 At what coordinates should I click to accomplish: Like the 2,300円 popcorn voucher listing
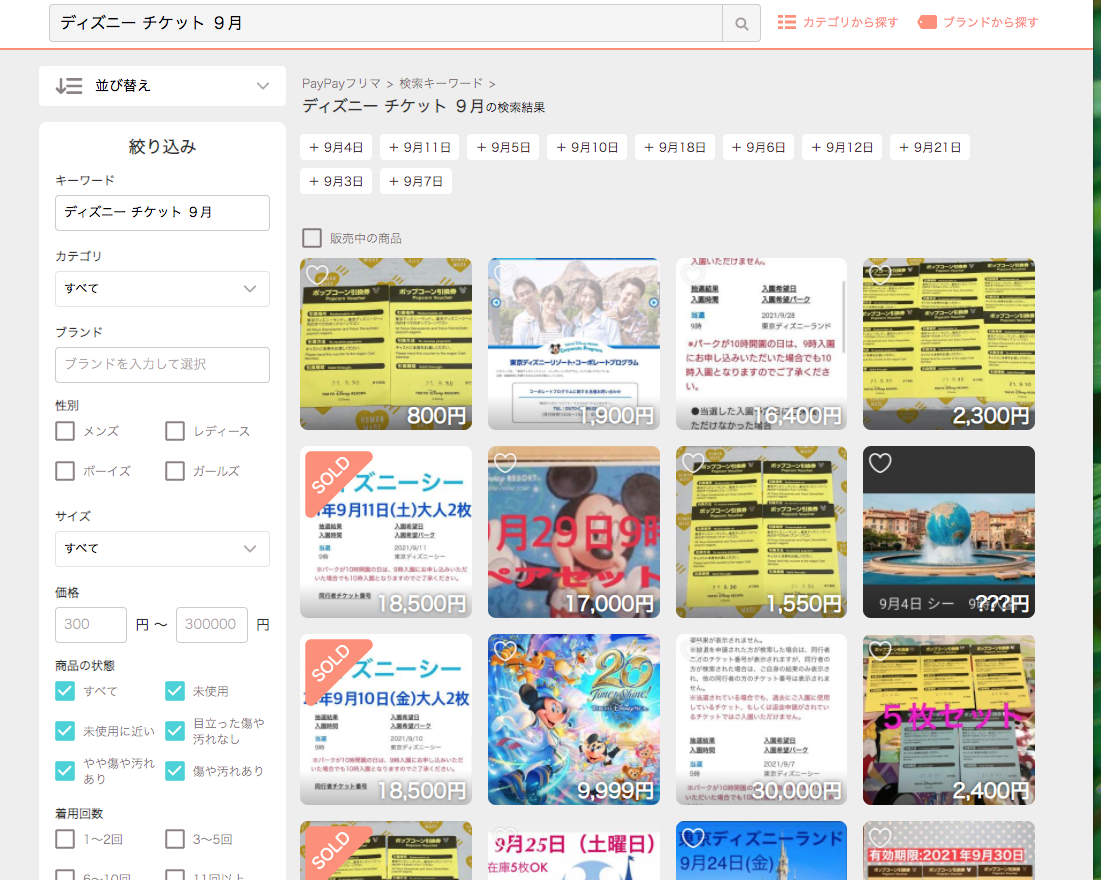pos(880,274)
